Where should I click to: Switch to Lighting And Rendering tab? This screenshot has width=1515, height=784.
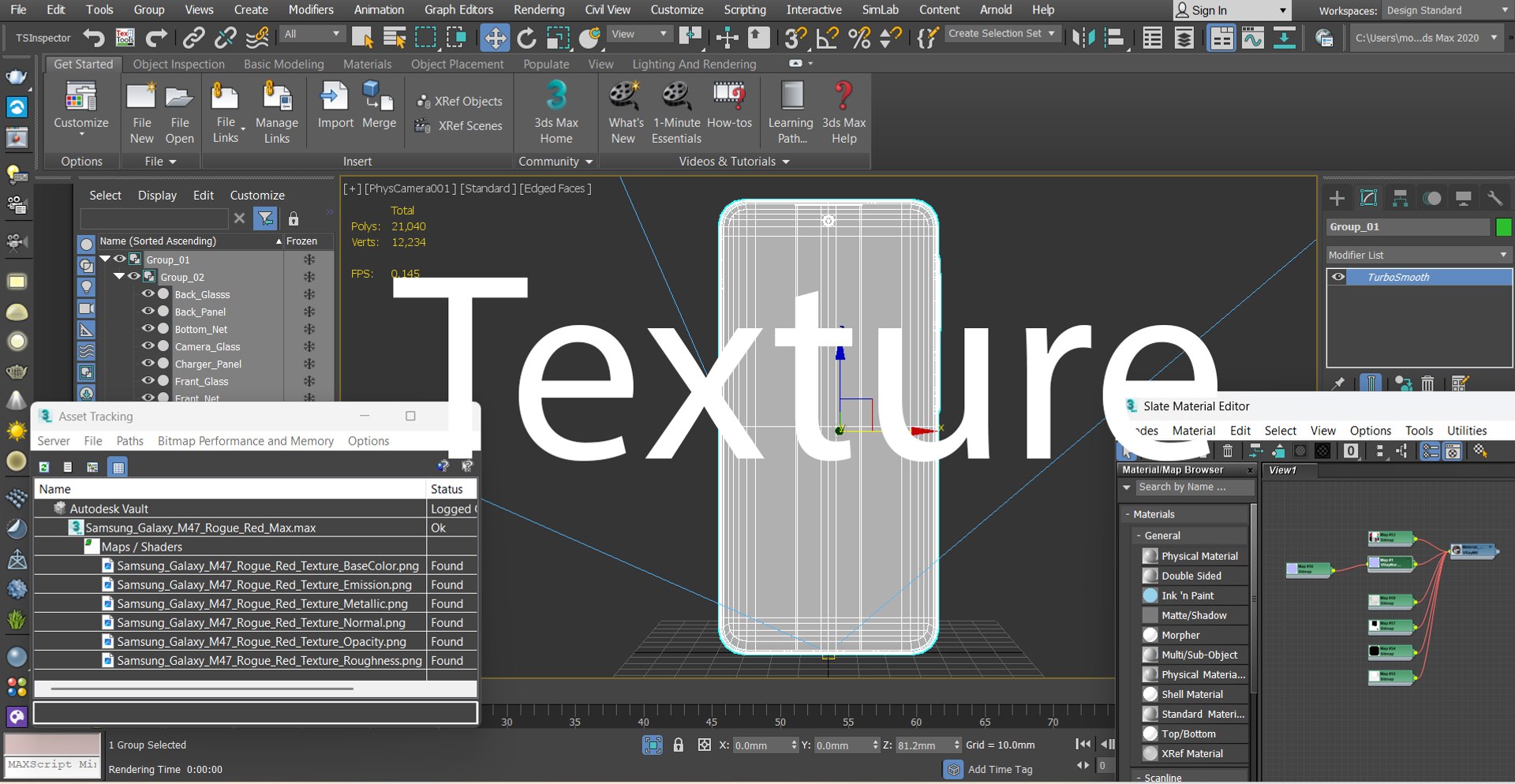[x=694, y=64]
